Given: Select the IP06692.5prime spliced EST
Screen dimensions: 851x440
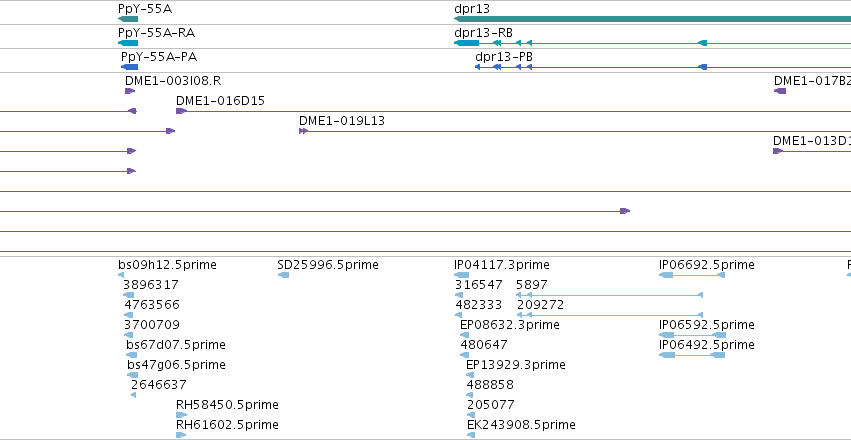Looking at the screenshot, I should [x=692, y=275].
